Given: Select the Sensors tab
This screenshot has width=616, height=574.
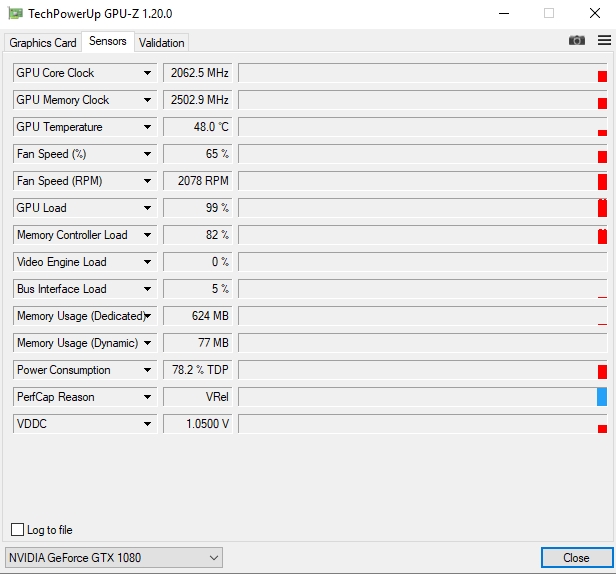Looking at the screenshot, I should pos(108,41).
